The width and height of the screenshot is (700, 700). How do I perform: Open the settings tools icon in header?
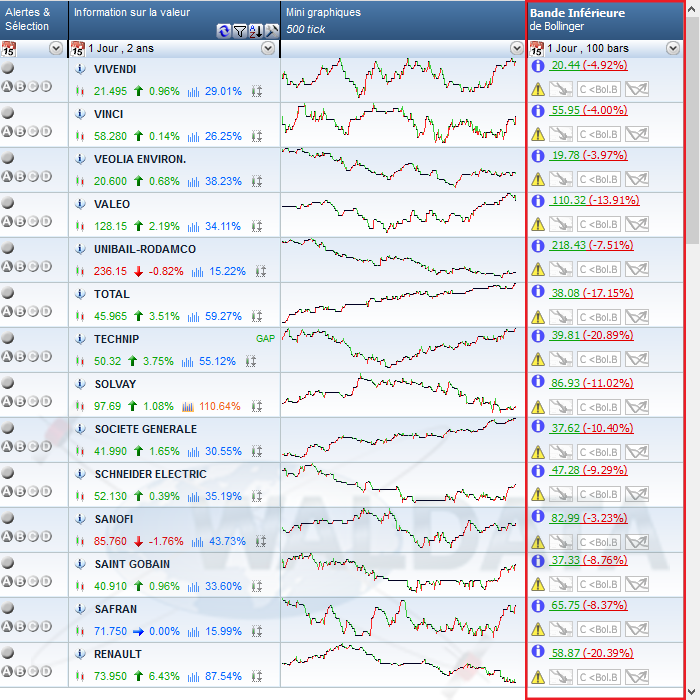(271, 31)
